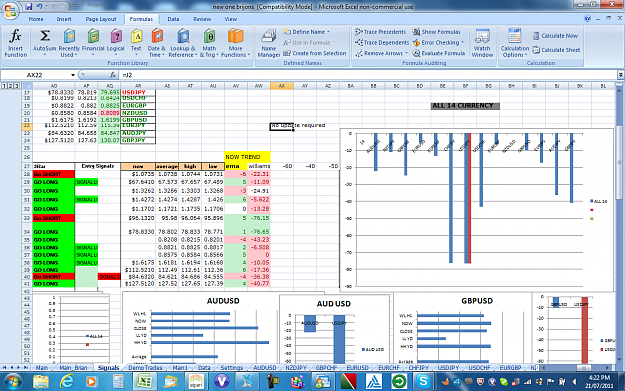The height and width of the screenshot is (391, 625).
Task: Open Date & Time functions
Action: [155, 43]
